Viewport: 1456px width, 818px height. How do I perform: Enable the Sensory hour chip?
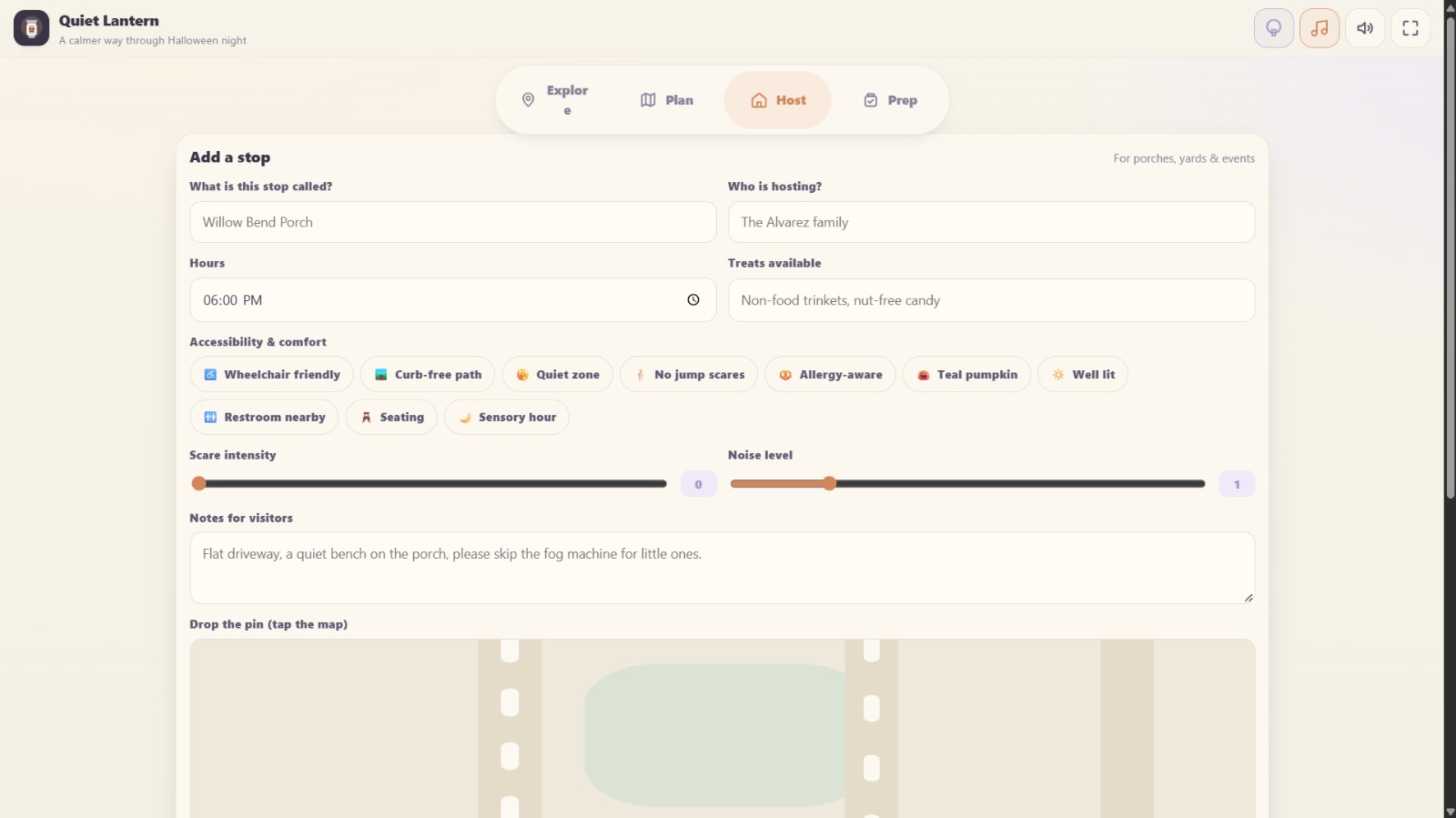(507, 417)
